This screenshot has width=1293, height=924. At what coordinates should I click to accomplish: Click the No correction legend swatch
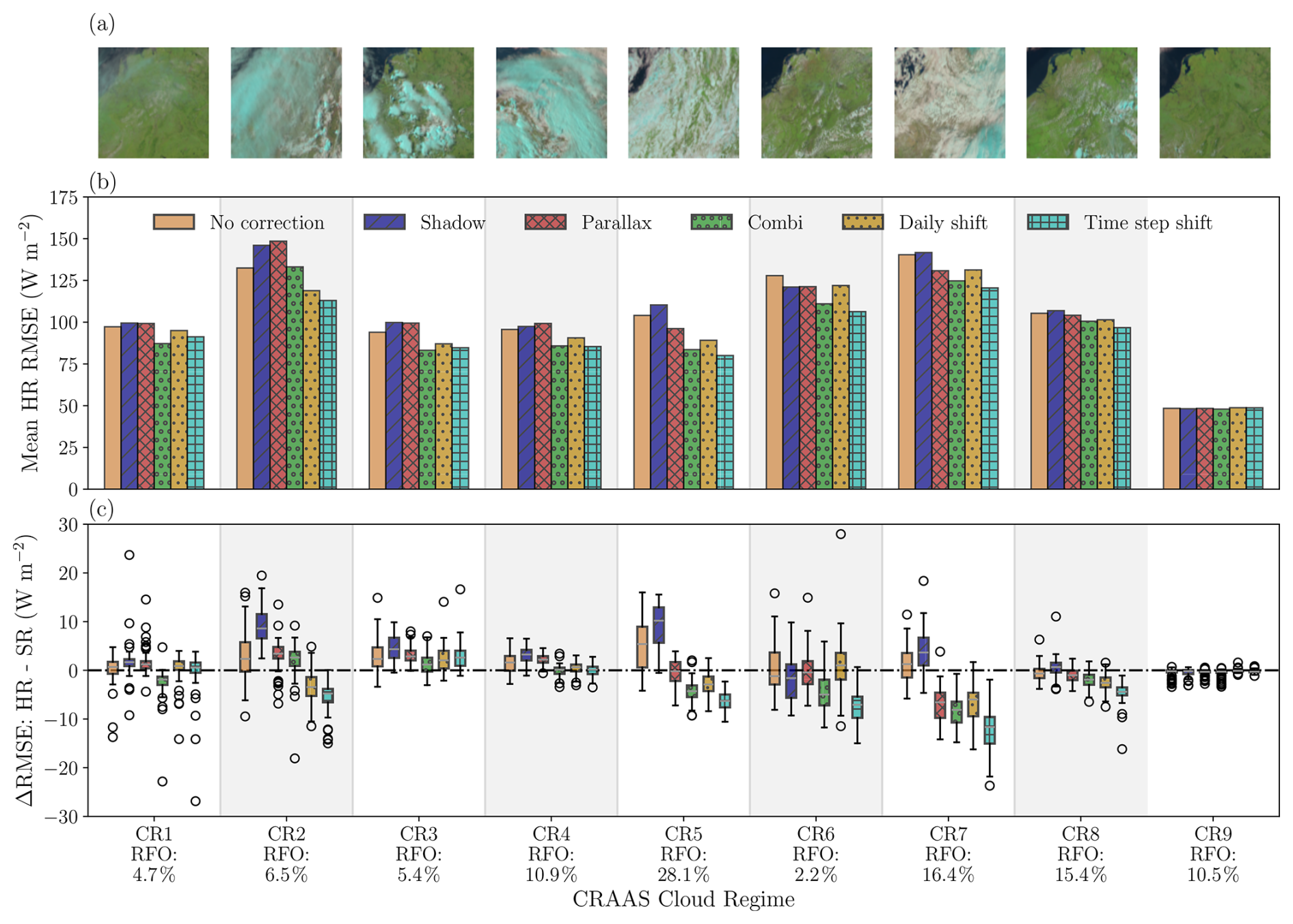pos(174,222)
